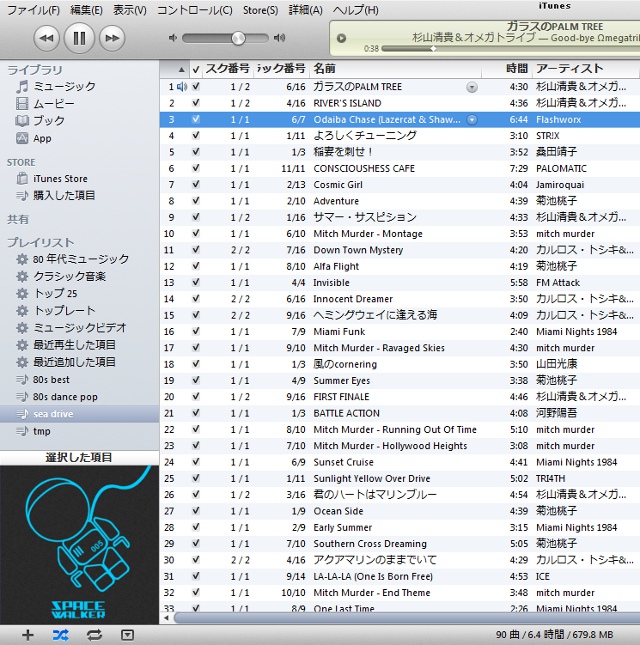Open the ファイル(F) menu
The width and height of the screenshot is (640, 645).
(33, 10)
